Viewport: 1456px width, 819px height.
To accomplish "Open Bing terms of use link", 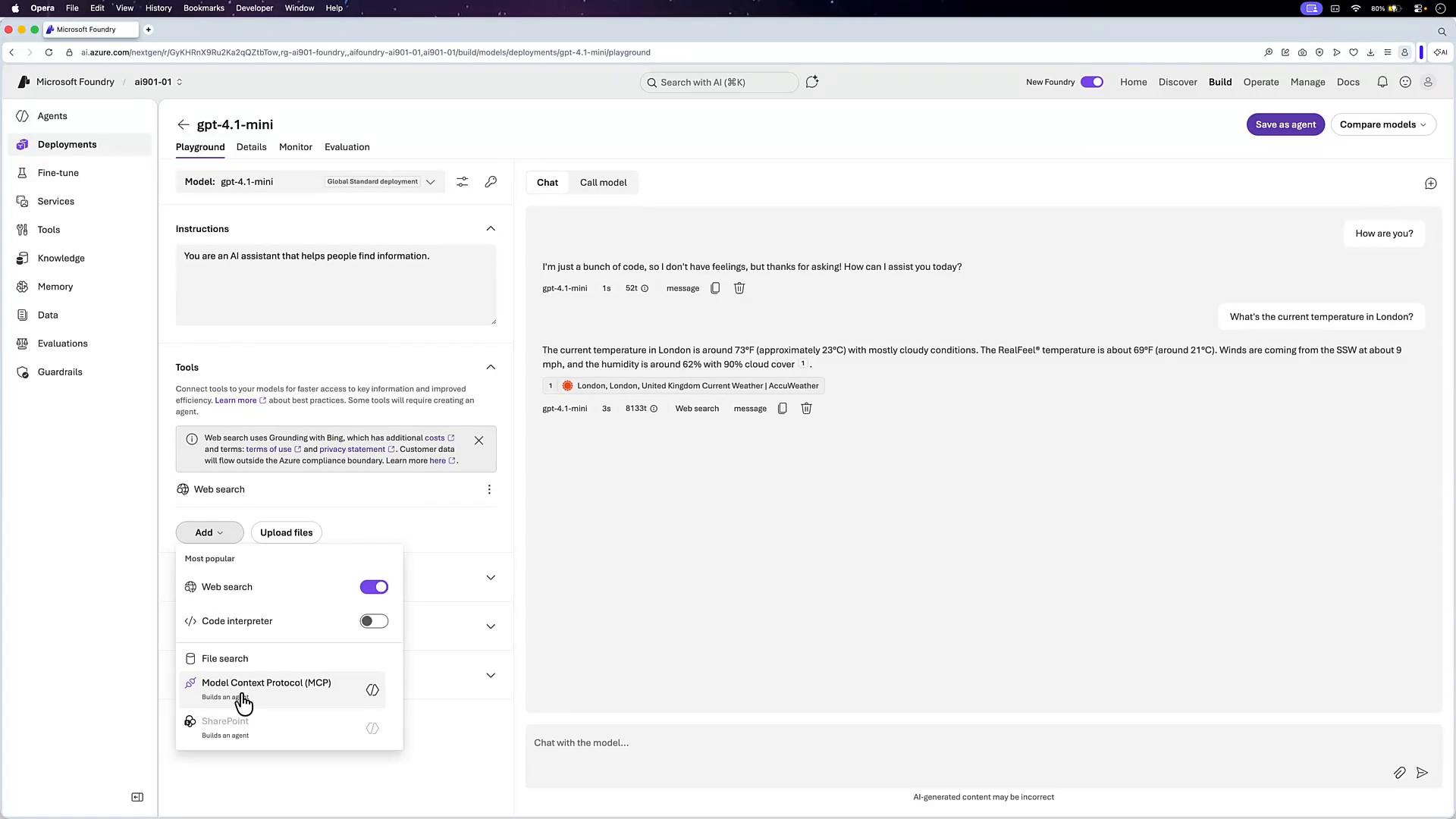I will (273, 449).
